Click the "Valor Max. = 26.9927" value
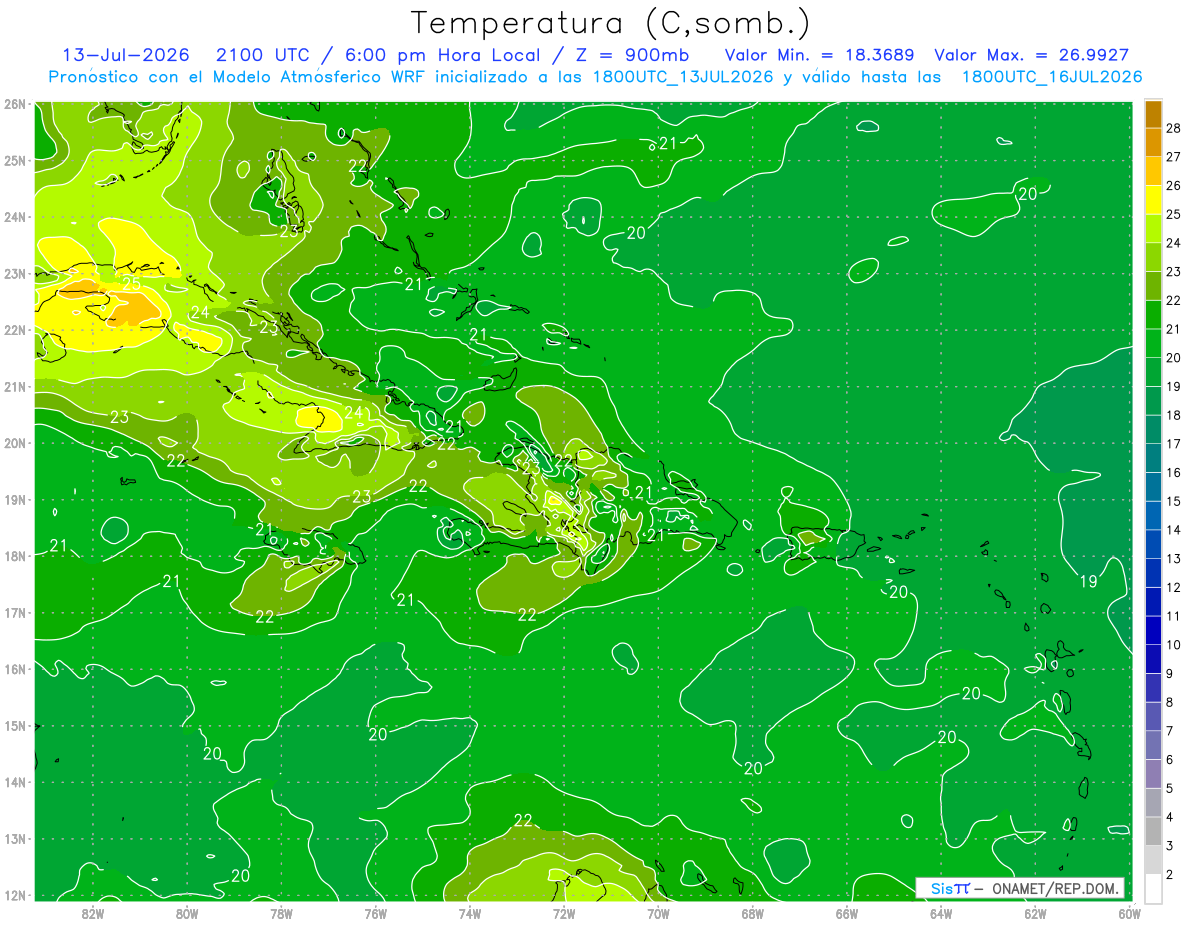 (1031, 55)
